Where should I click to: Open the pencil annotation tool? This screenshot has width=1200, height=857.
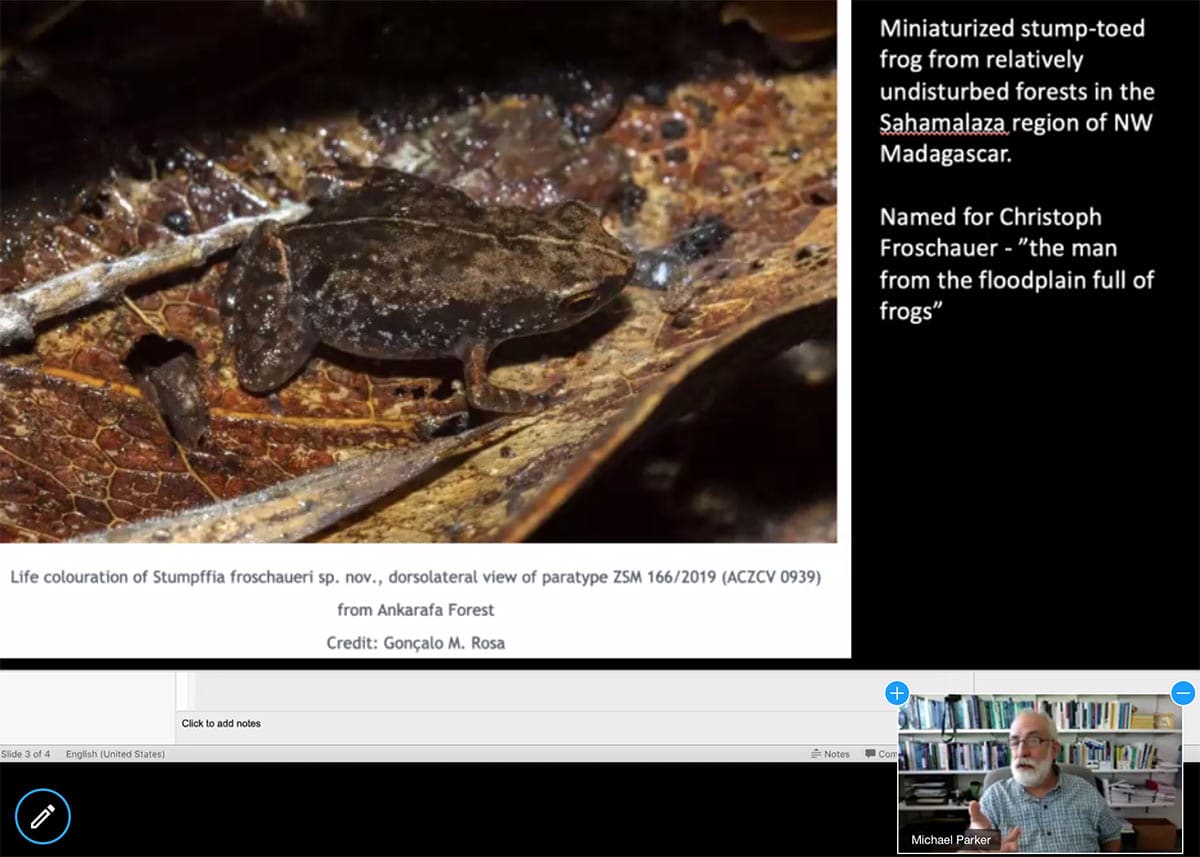(42, 816)
